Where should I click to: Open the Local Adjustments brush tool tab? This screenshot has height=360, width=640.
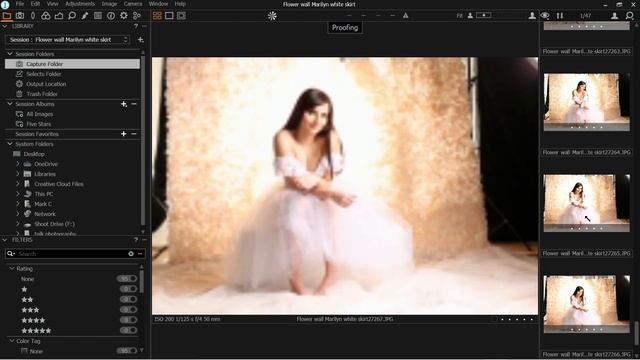click(85, 16)
